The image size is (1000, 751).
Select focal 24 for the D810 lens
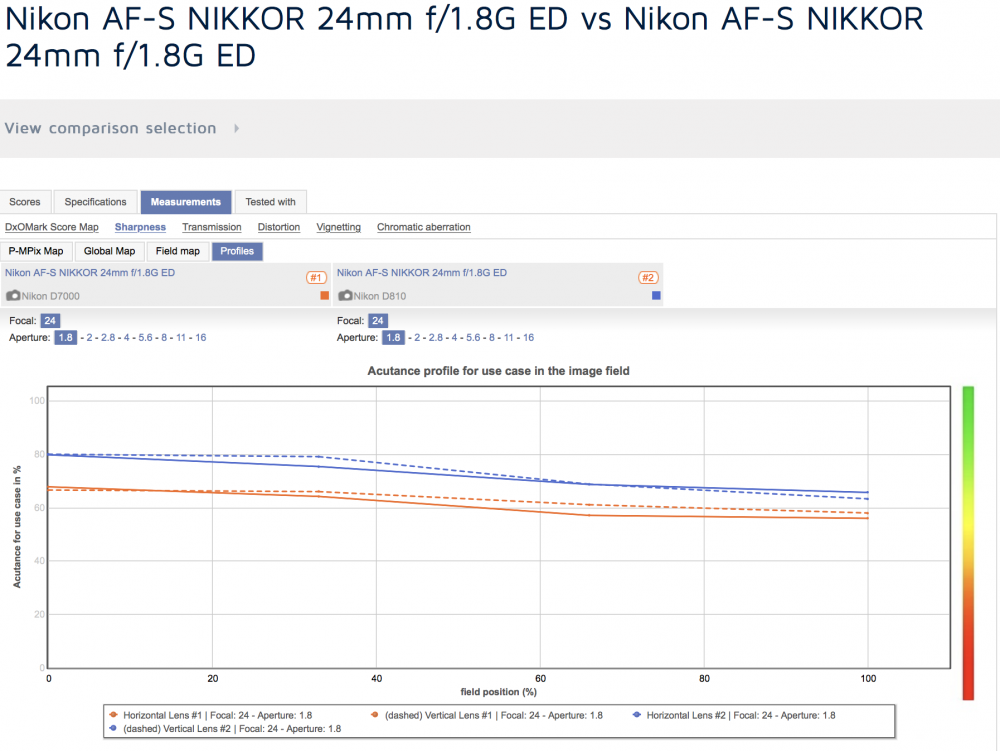tap(378, 321)
